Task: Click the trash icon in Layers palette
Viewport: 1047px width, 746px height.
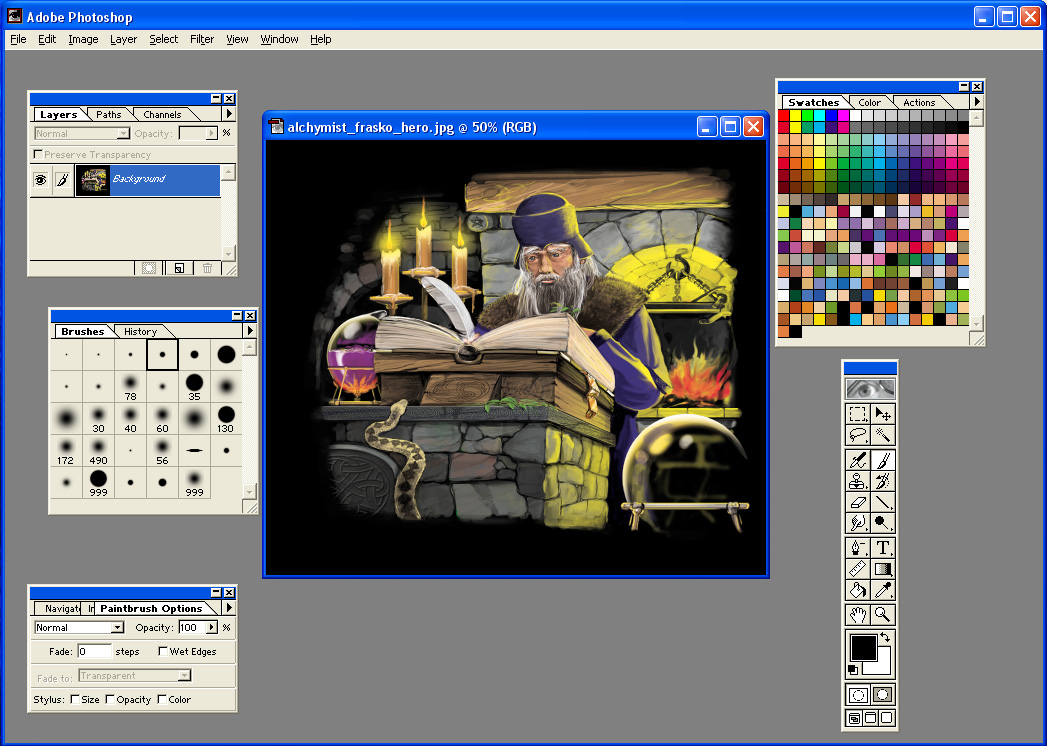Action: click(x=208, y=268)
